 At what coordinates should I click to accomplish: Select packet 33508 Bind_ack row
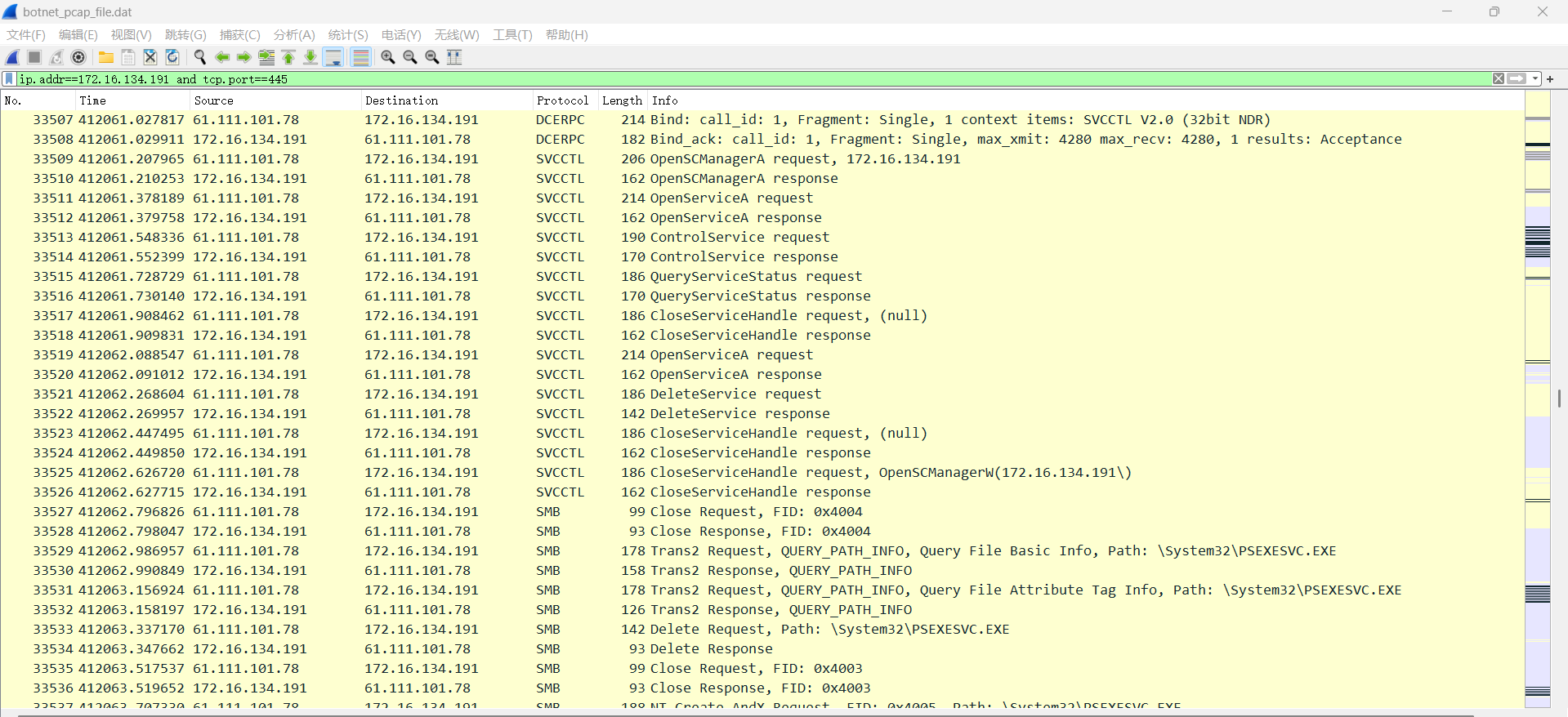762,140
